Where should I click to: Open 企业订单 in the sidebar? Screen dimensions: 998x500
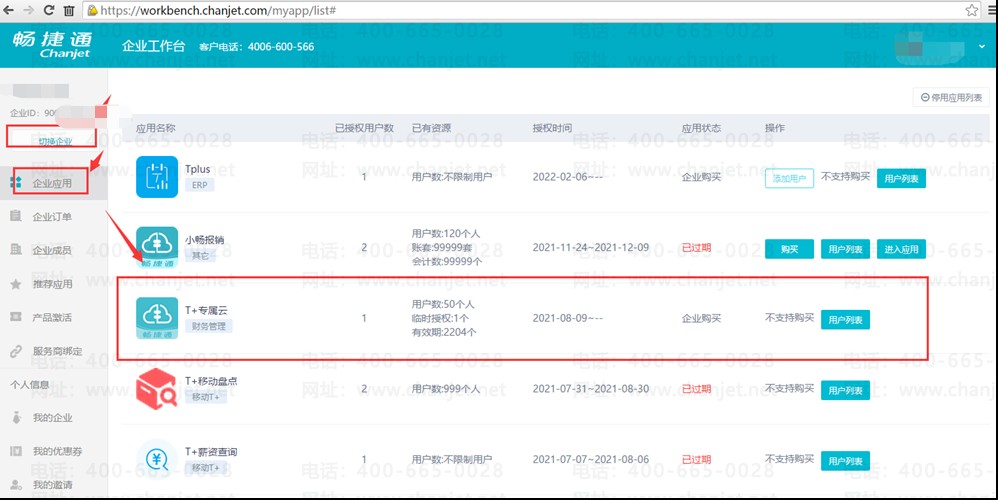[x=52, y=217]
